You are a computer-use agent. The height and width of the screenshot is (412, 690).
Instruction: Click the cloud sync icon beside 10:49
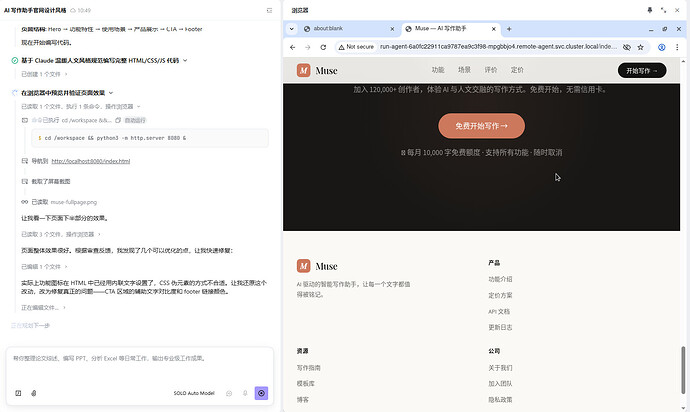tap(73, 10)
